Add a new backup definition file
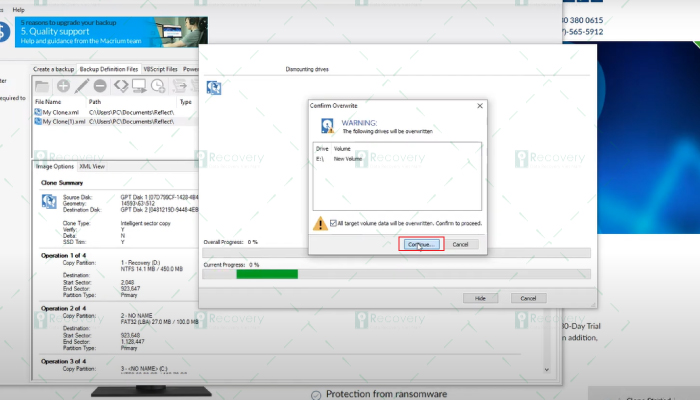The width and height of the screenshot is (700, 400). coord(63,86)
